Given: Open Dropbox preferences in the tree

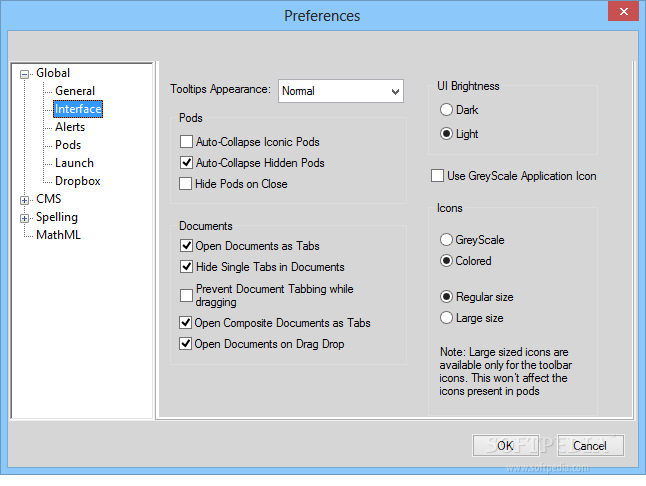Looking at the screenshot, I should (x=78, y=181).
